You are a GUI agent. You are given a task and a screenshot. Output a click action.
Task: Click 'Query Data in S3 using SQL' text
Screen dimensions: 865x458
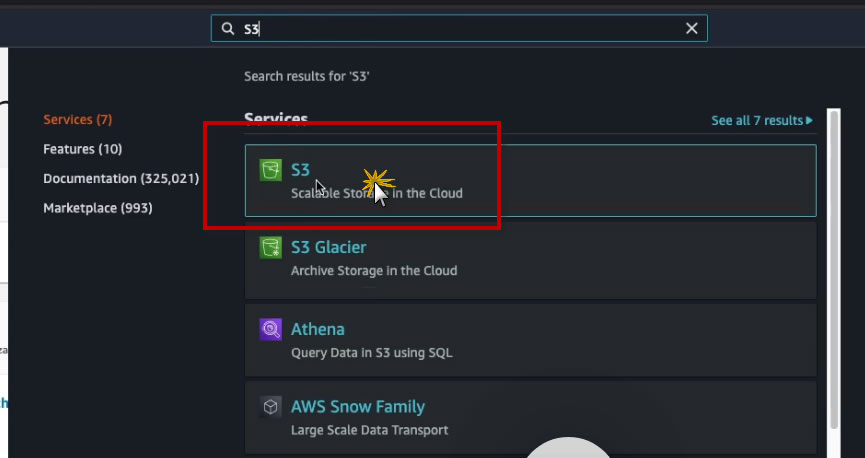tap(369, 352)
